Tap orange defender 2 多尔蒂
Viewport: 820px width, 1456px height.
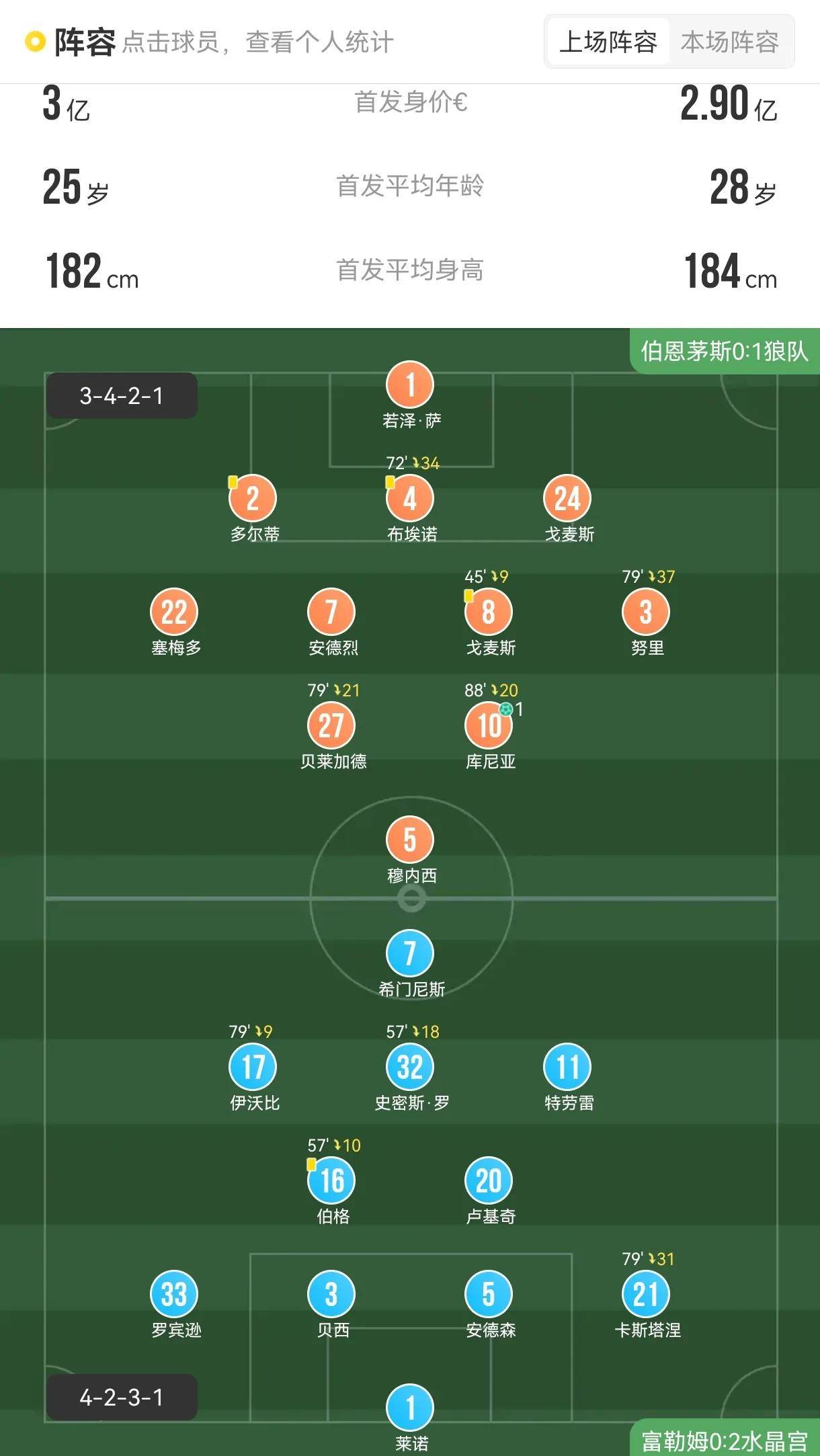point(253,499)
